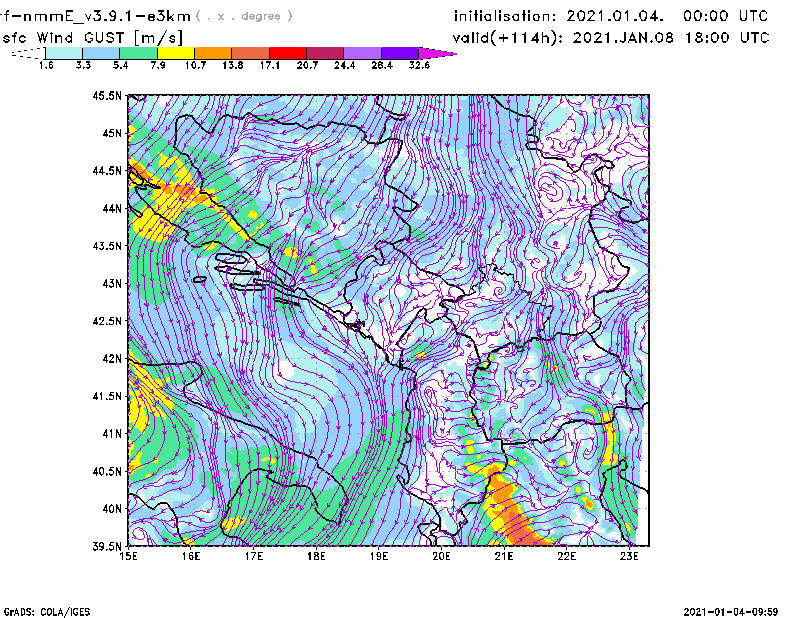Click the legend value 7.9

click(x=158, y=65)
